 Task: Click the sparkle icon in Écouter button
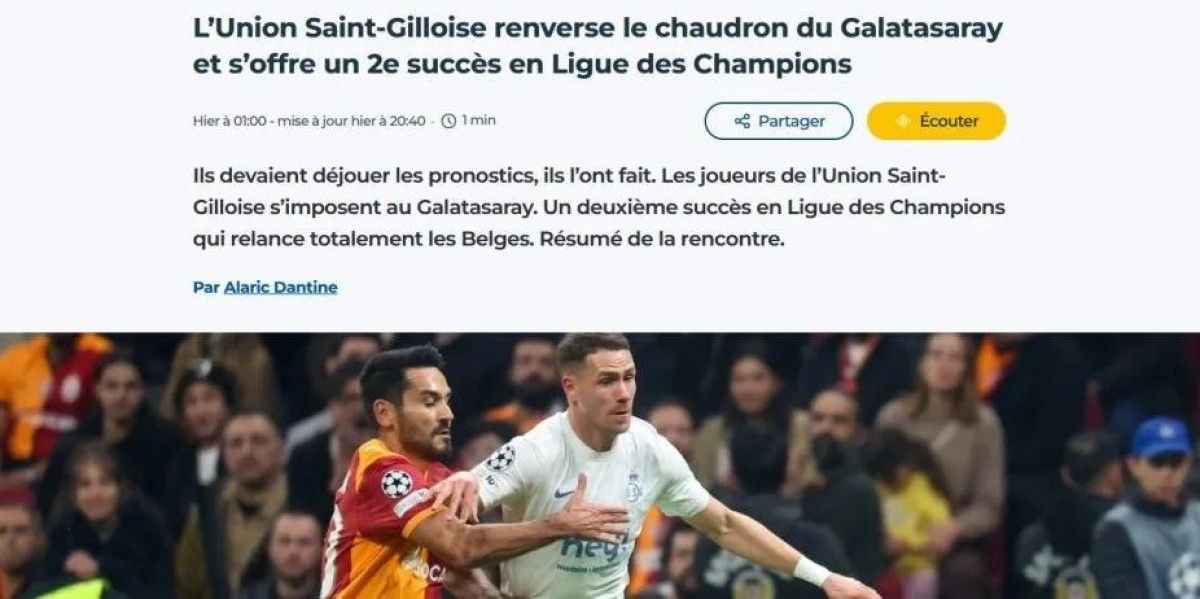coord(902,121)
